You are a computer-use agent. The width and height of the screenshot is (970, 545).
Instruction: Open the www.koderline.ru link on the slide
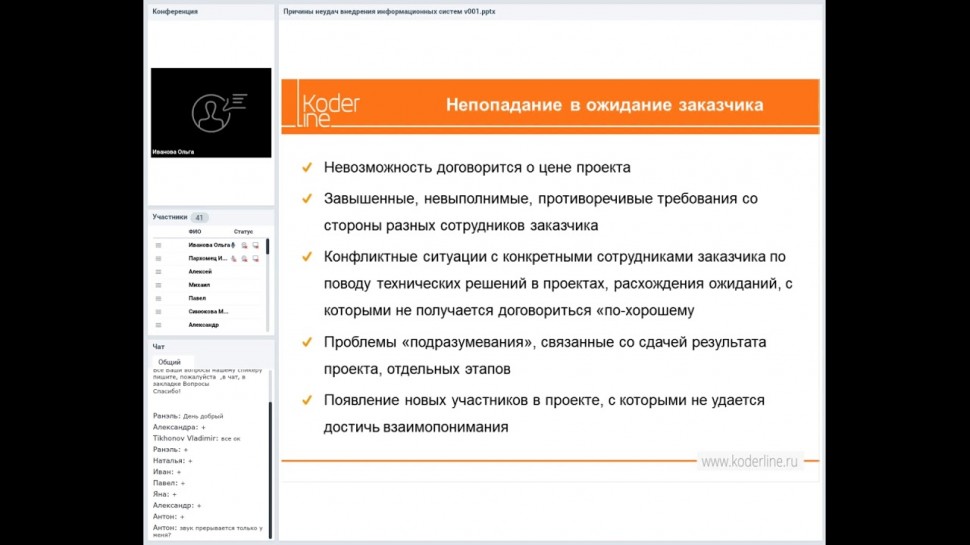click(748, 462)
